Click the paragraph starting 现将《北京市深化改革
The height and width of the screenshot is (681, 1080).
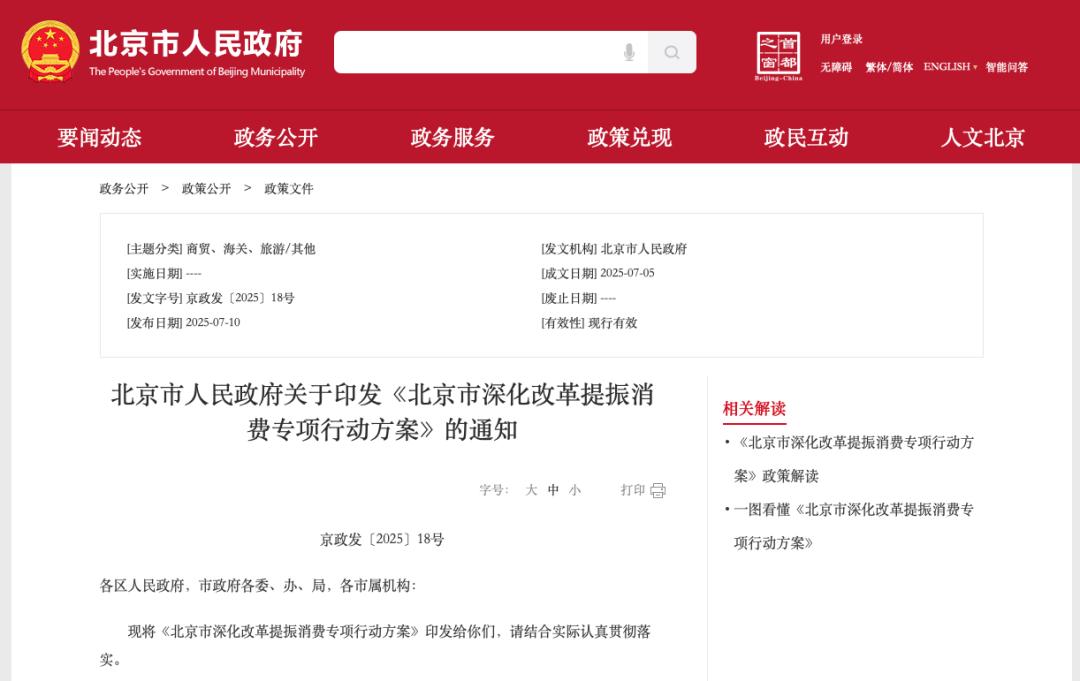tap(375, 645)
